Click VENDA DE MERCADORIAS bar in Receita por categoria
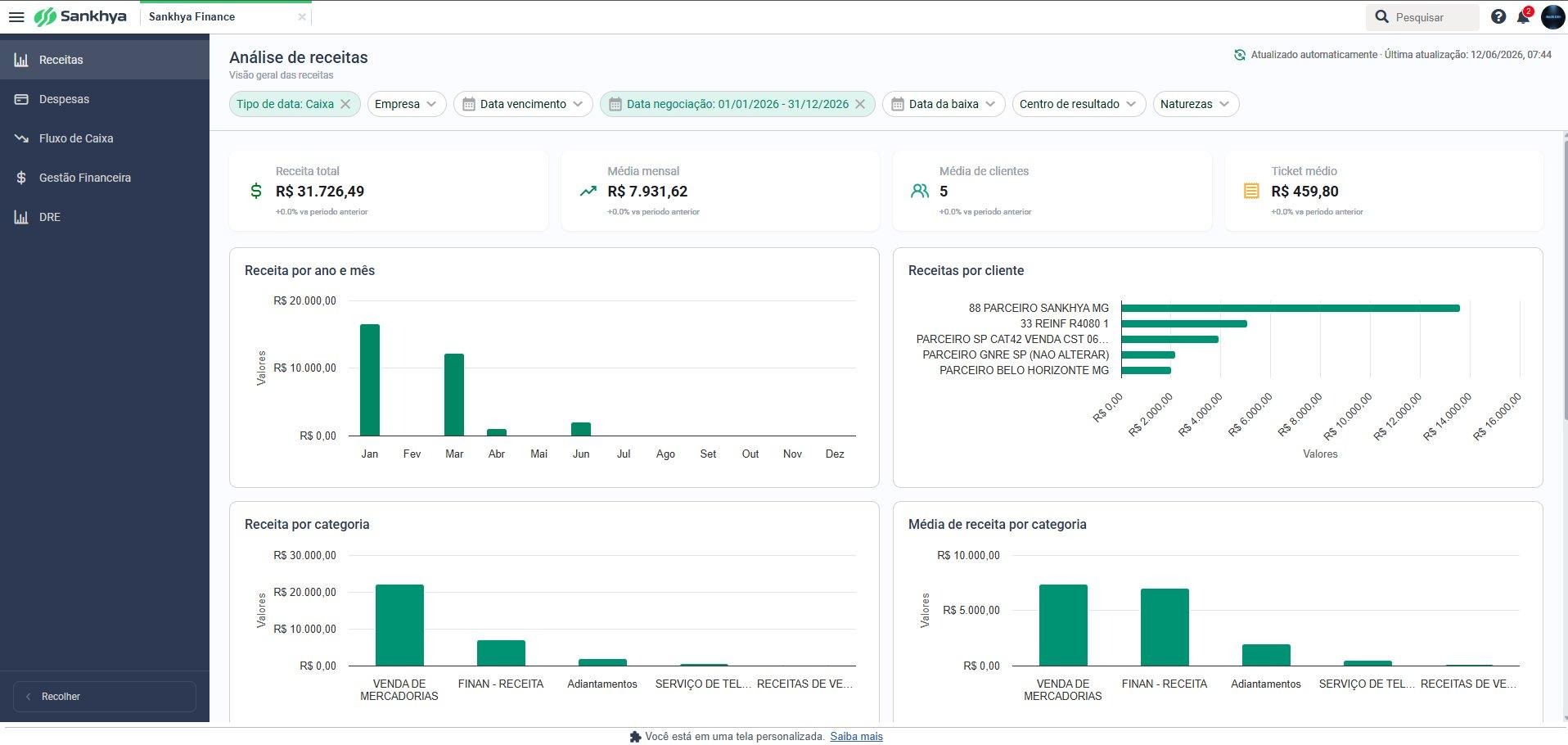 coord(399,625)
